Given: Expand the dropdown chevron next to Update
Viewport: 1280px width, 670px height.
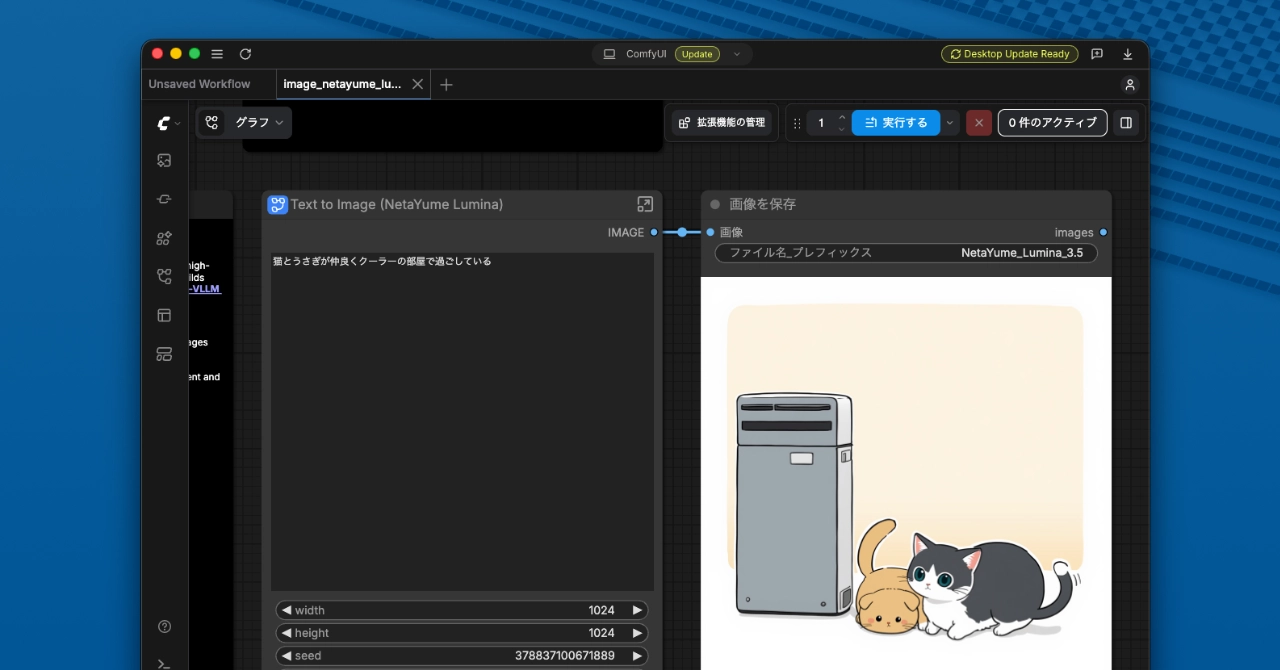Looking at the screenshot, I should click(737, 54).
